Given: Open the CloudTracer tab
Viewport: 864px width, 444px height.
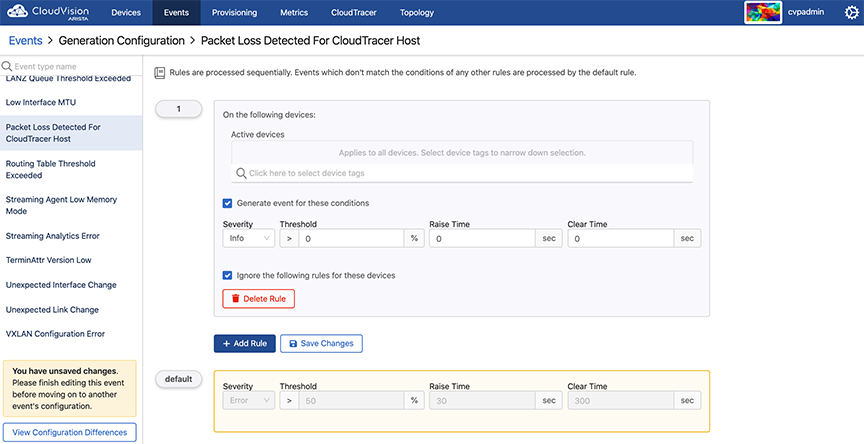Looking at the screenshot, I should (x=353, y=12).
